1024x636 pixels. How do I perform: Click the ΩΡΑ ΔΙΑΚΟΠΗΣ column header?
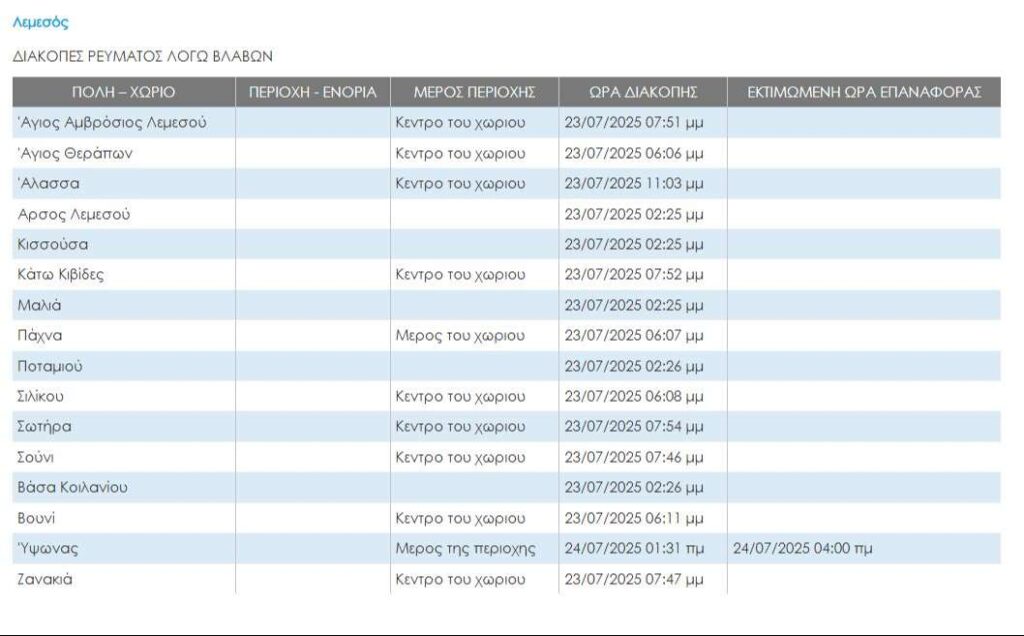point(642,92)
